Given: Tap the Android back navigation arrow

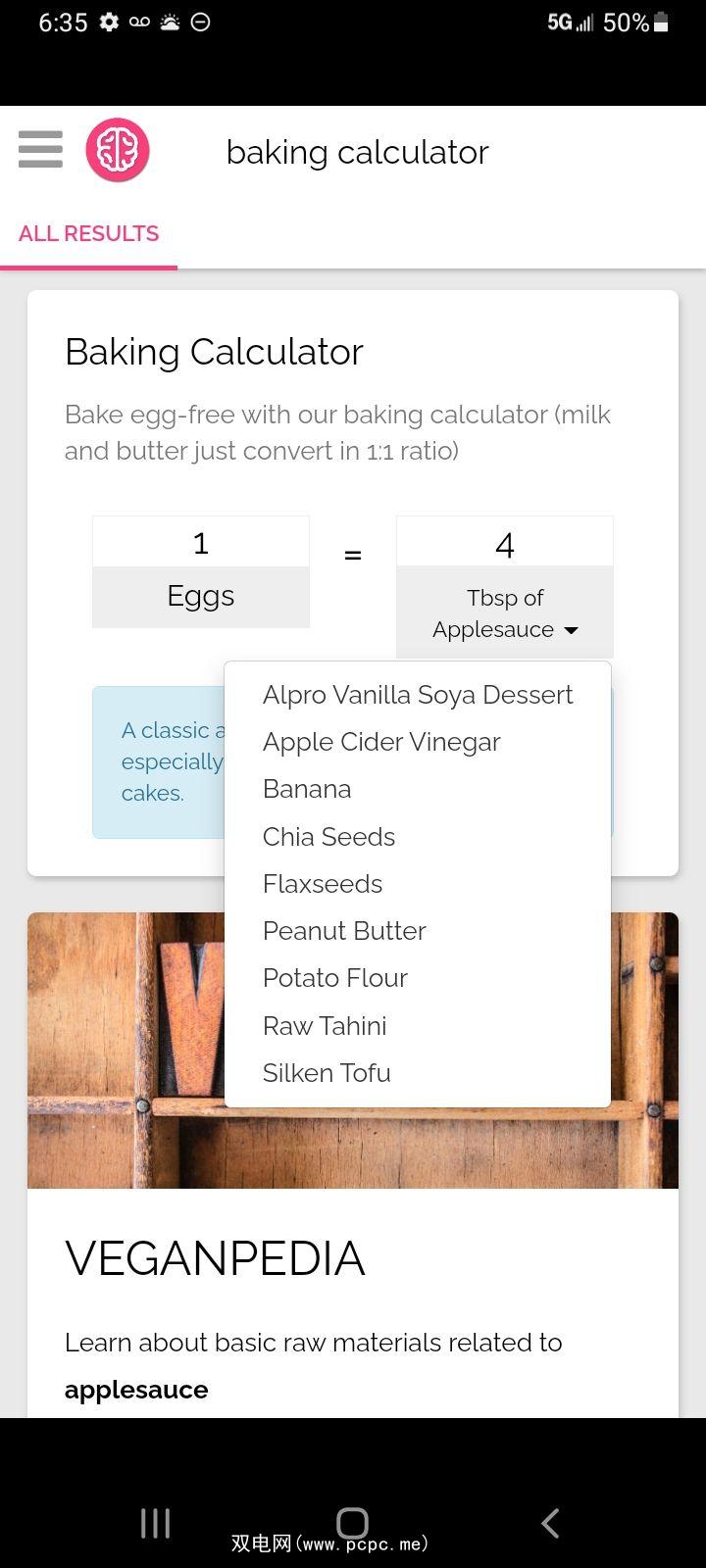Looking at the screenshot, I should (x=550, y=1522).
